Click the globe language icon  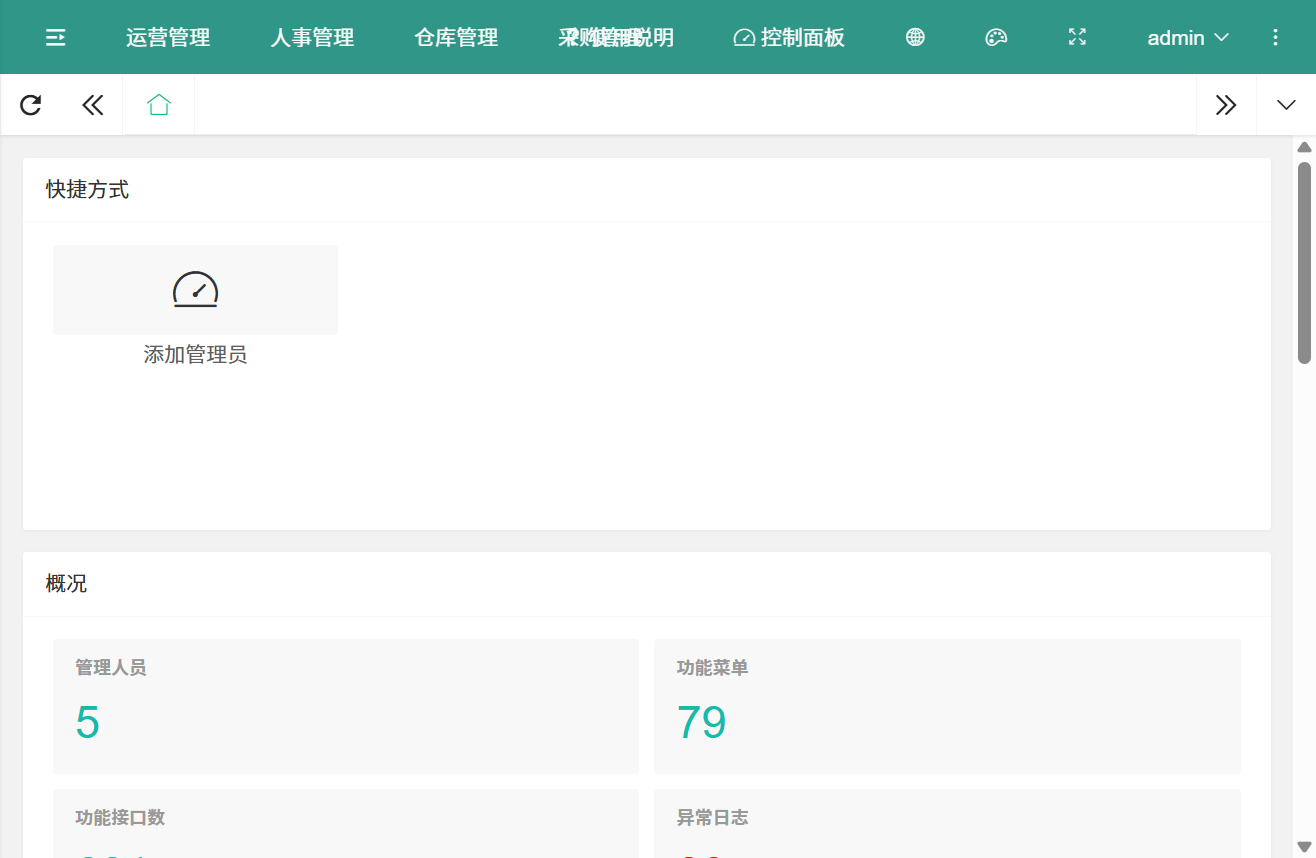915,38
